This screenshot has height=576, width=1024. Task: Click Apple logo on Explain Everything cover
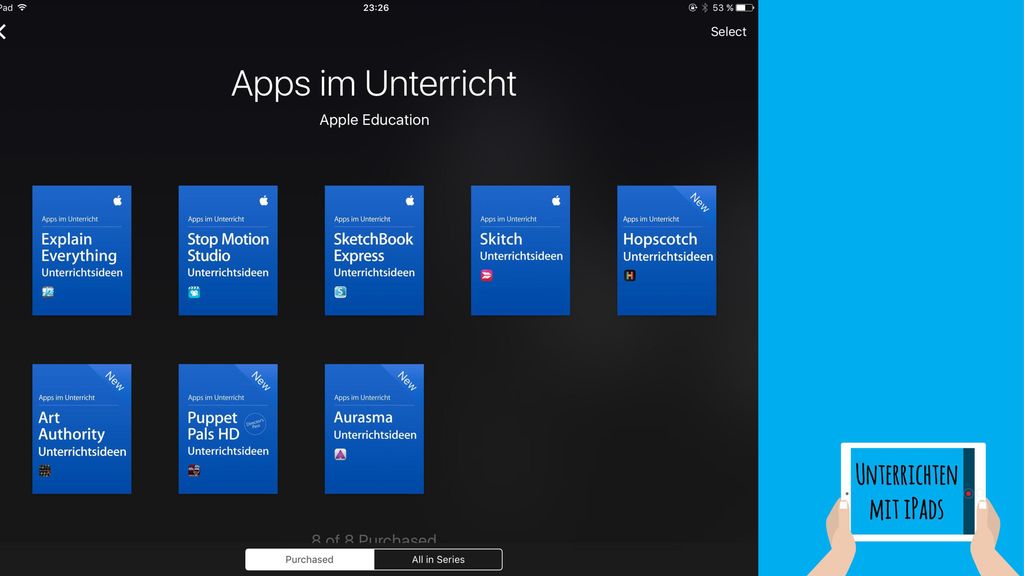click(x=118, y=200)
